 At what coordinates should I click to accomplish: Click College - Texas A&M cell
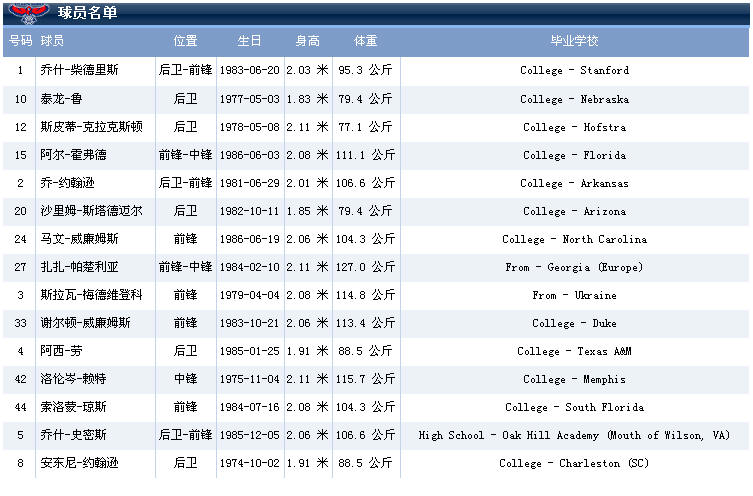[574, 351]
